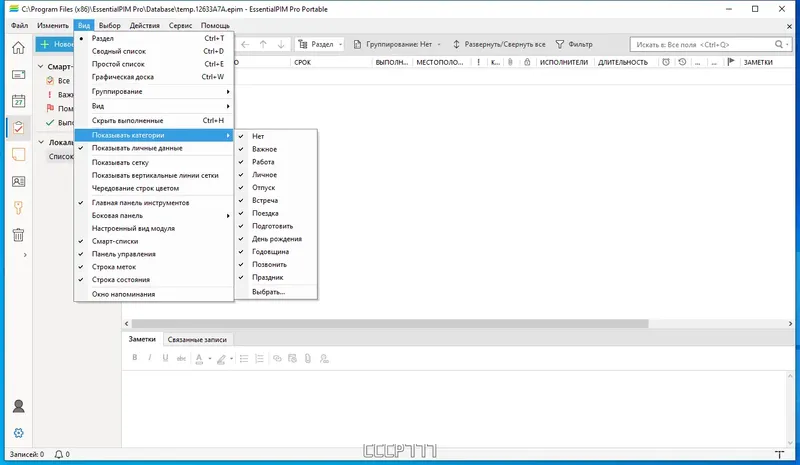
Task: Click the reminder bell in status bar
Action: 59,454
